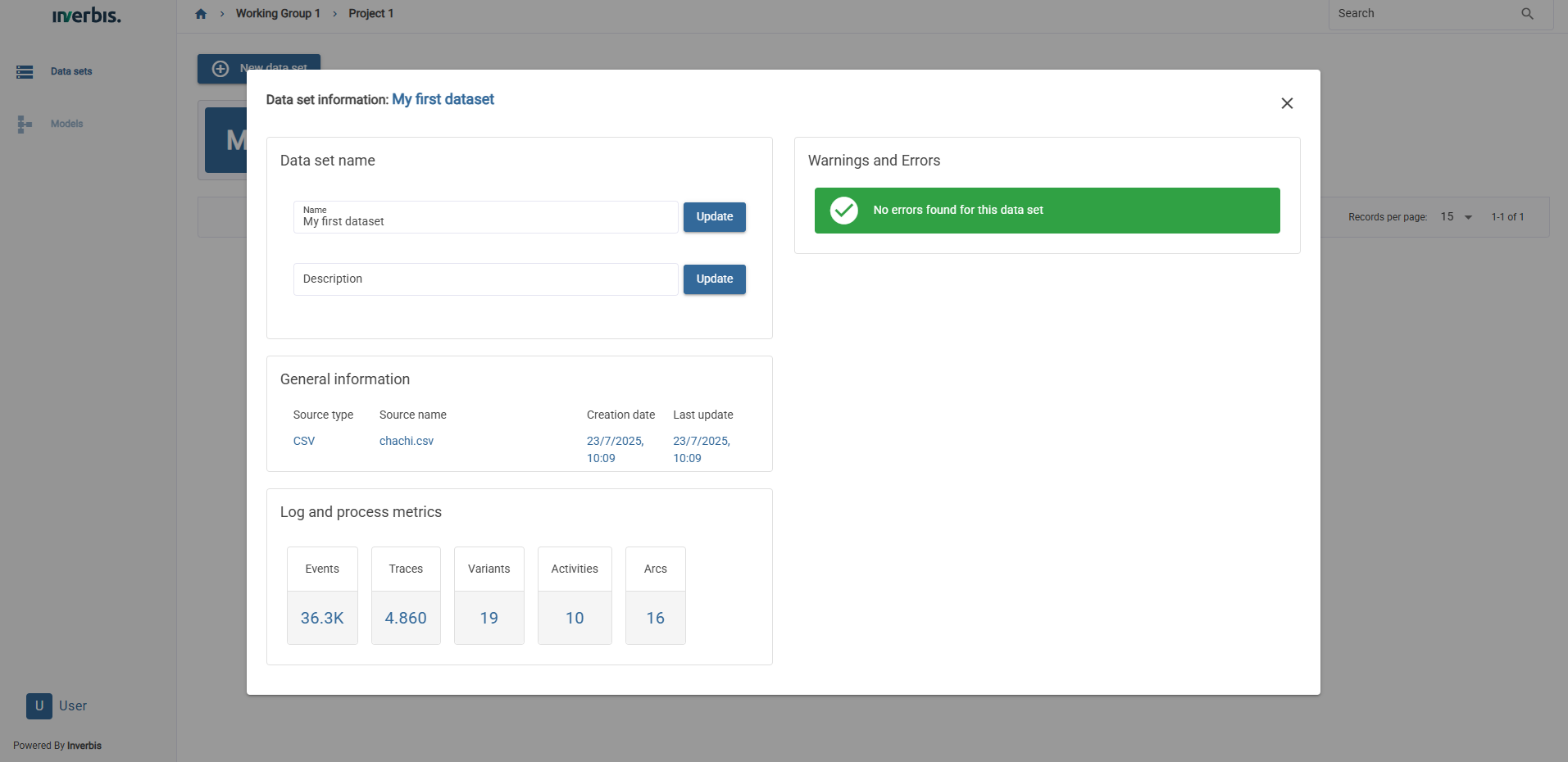Open My first dataset link in dialog title
This screenshot has height=762, width=1568.
(443, 99)
